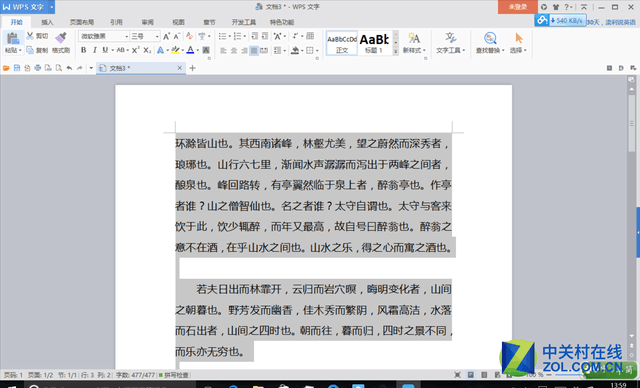Viewport: 640px width, 388px height.
Task: Center align the text
Action: click(233, 51)
